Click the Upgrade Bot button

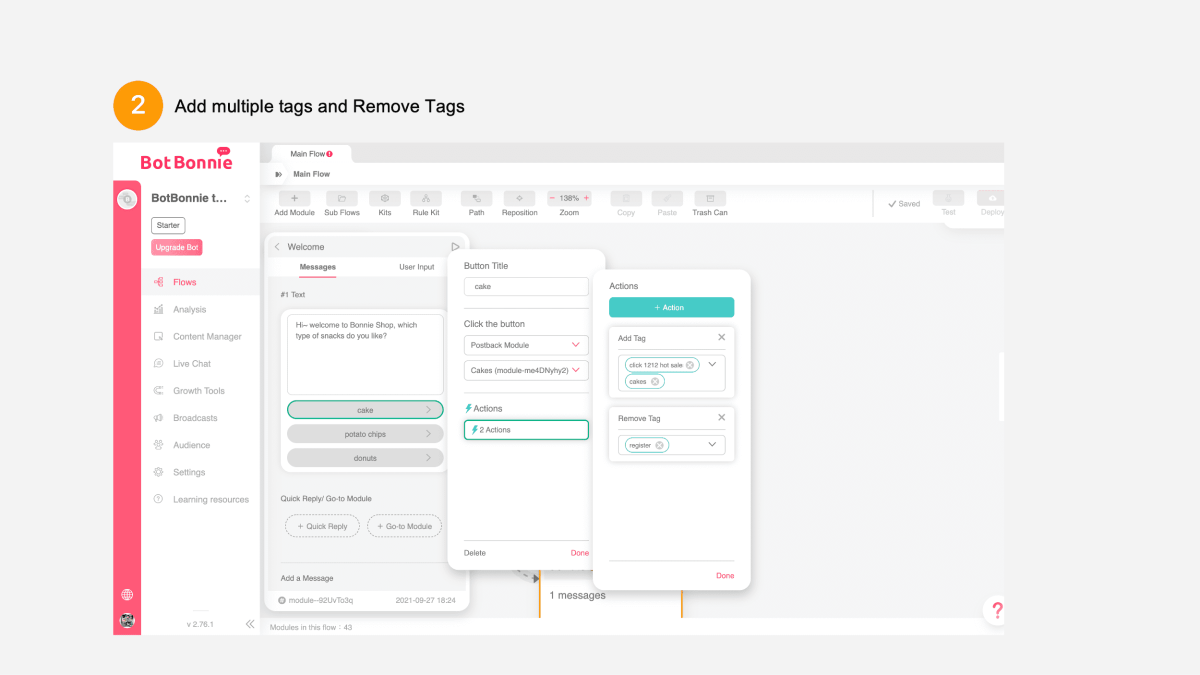click(177, 247)
